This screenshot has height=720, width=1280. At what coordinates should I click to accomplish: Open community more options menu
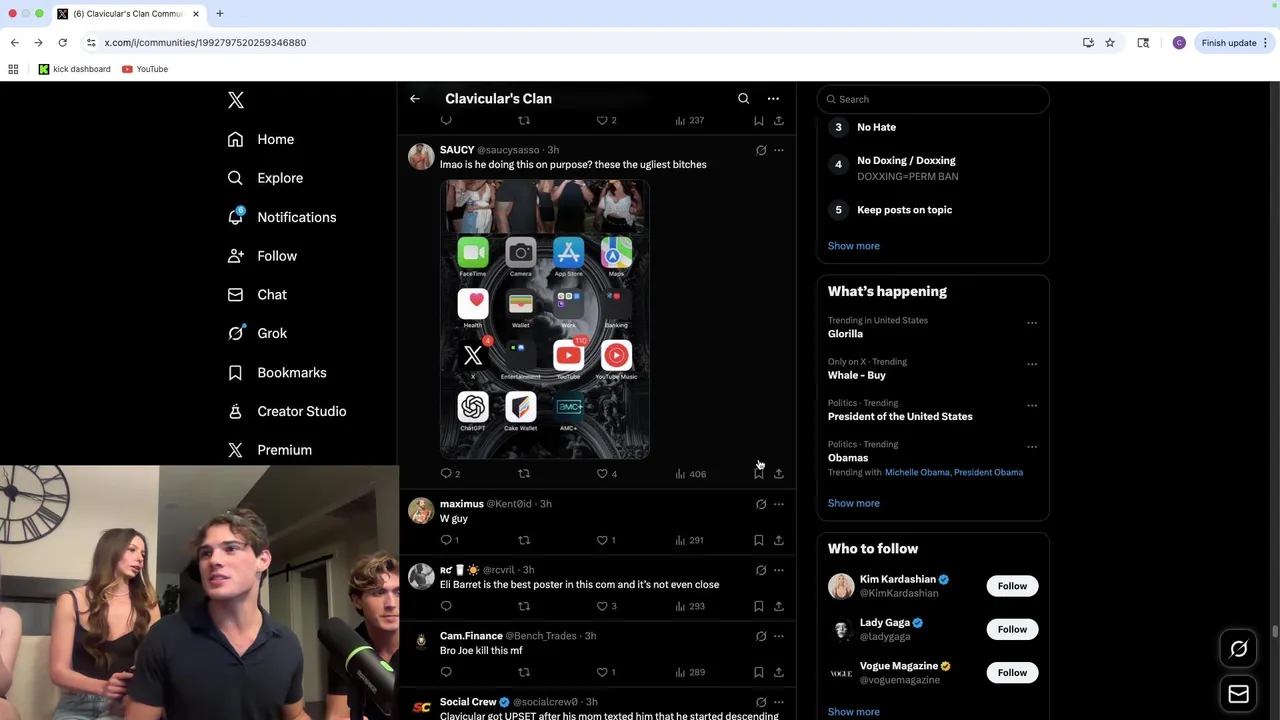[x=773, y=99]
